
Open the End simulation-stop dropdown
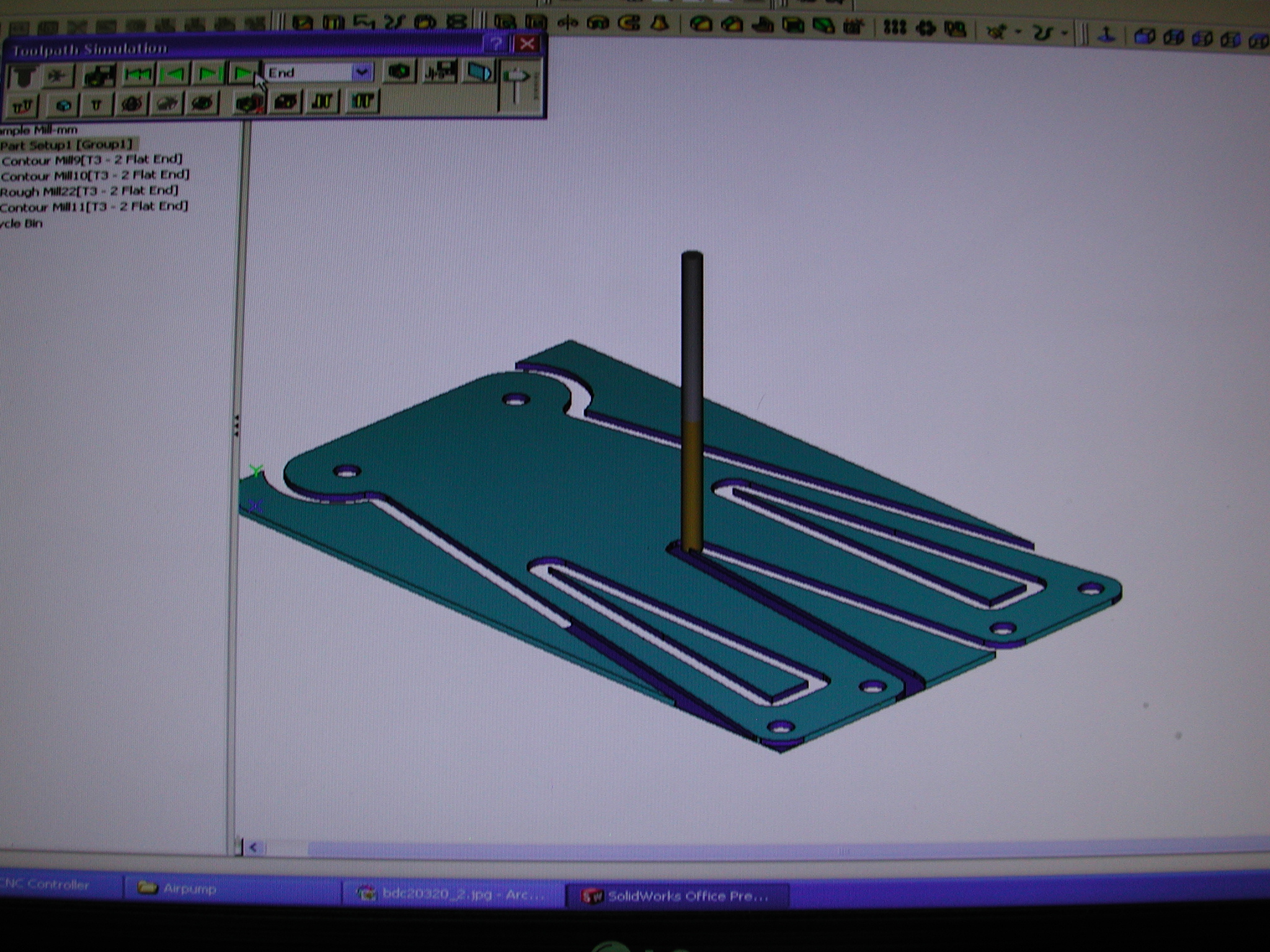click(x=362, y=73)
